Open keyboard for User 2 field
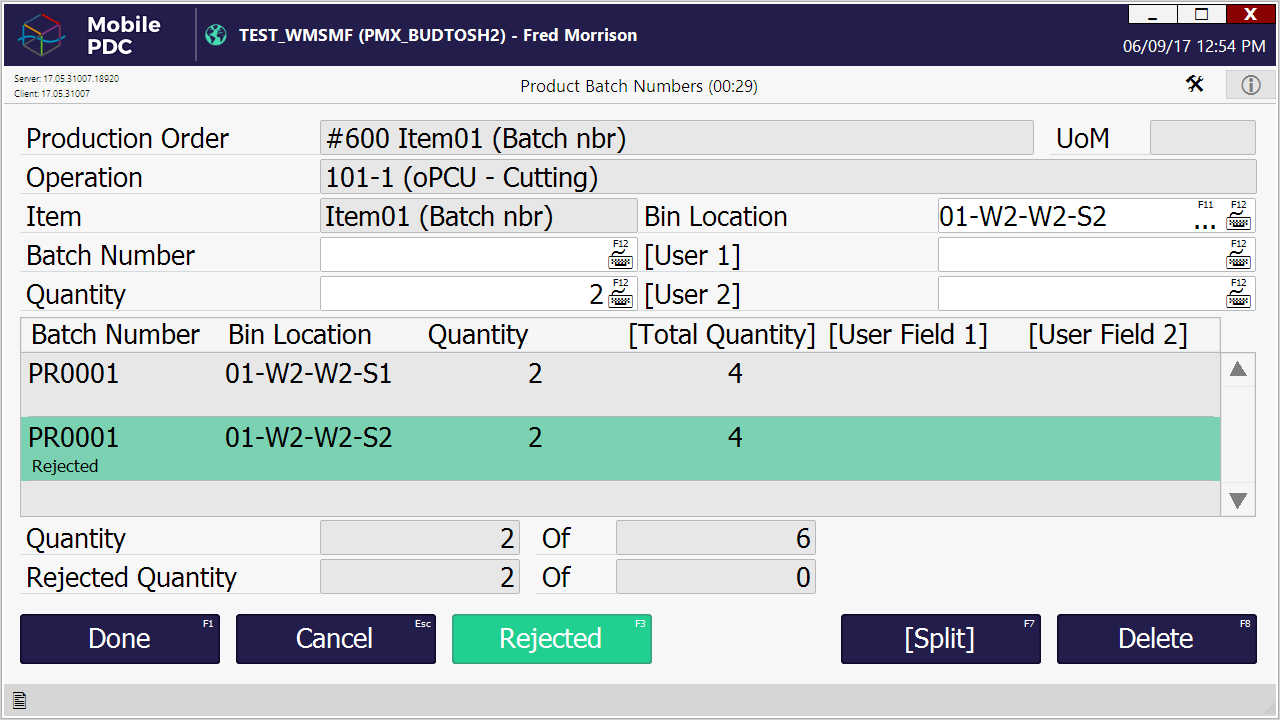Image resolution: width=1280 pixels, height=720 pixels. (x=1238, y=295)
